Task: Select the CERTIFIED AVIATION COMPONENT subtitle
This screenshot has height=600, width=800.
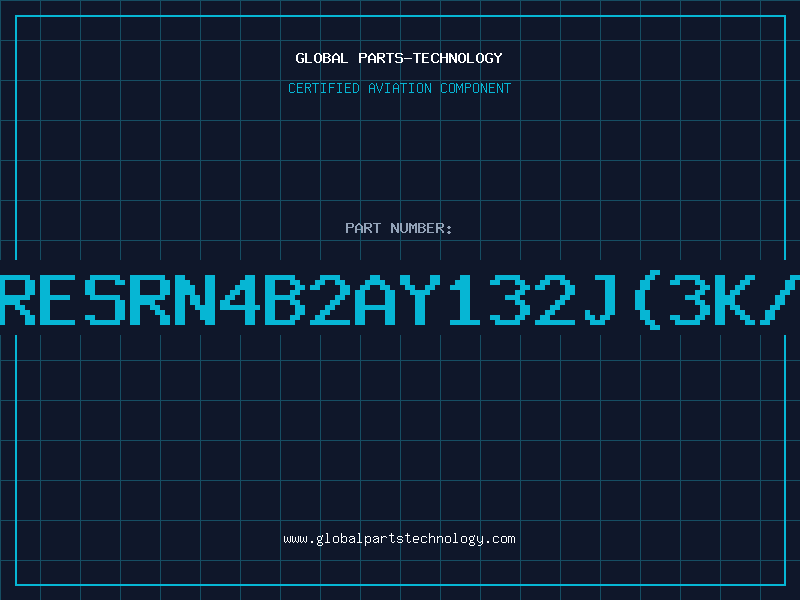Action: 399,88
